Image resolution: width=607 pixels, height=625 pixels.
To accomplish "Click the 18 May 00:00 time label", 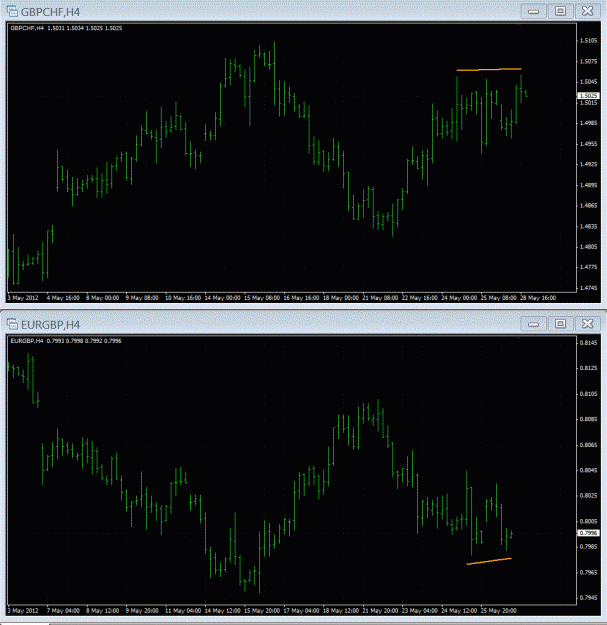I will 340,298.
